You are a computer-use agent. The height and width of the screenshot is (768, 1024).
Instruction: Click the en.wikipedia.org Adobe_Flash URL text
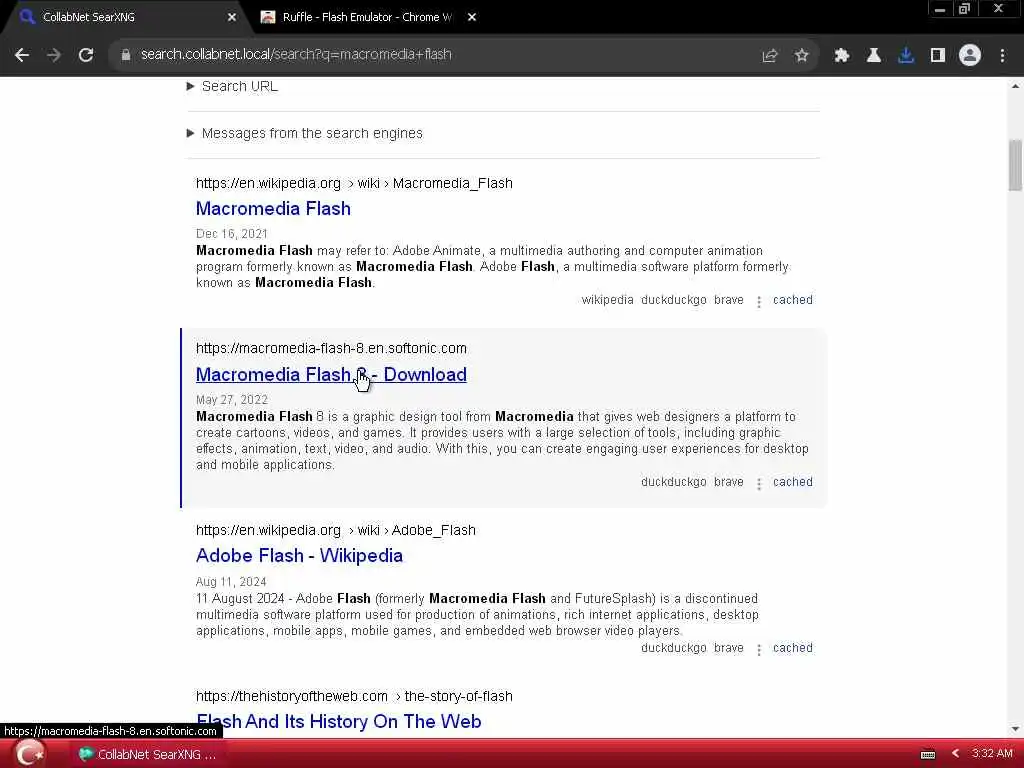pyautogui.click(x=336, y=530)
